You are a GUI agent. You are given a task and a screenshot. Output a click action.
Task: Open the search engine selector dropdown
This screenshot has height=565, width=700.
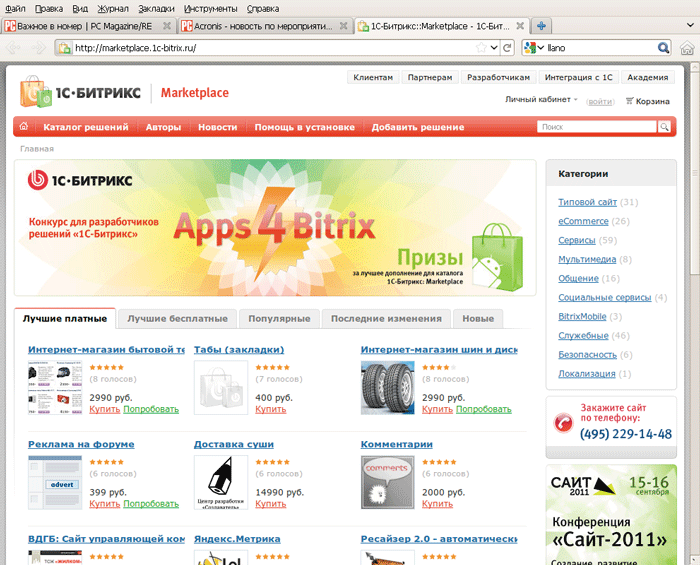point(534,47)
